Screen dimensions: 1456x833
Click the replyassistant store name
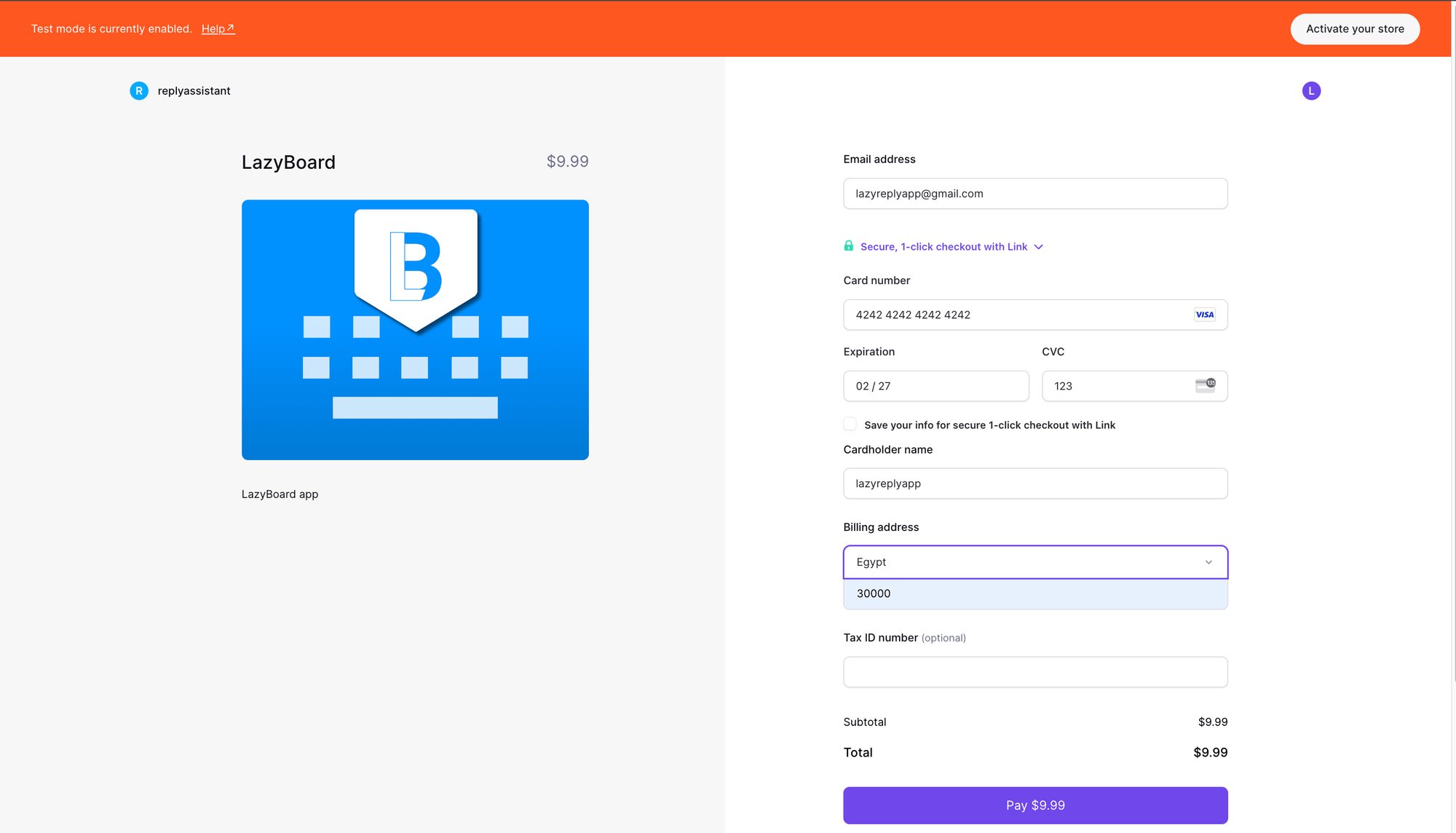coord(194,91)
